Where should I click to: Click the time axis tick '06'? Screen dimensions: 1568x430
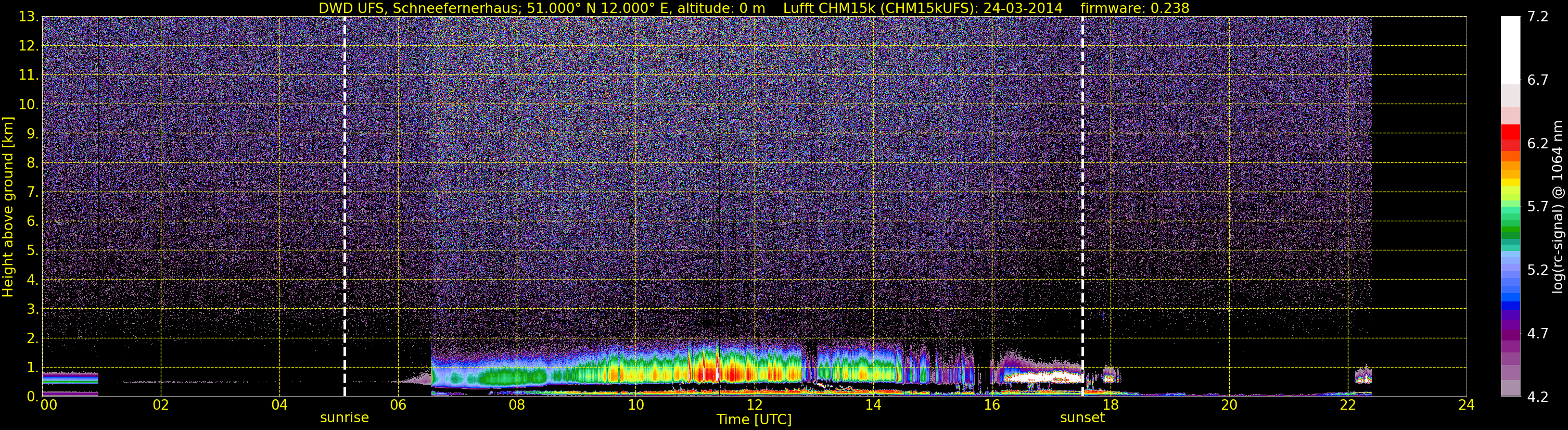coord(398,405)
